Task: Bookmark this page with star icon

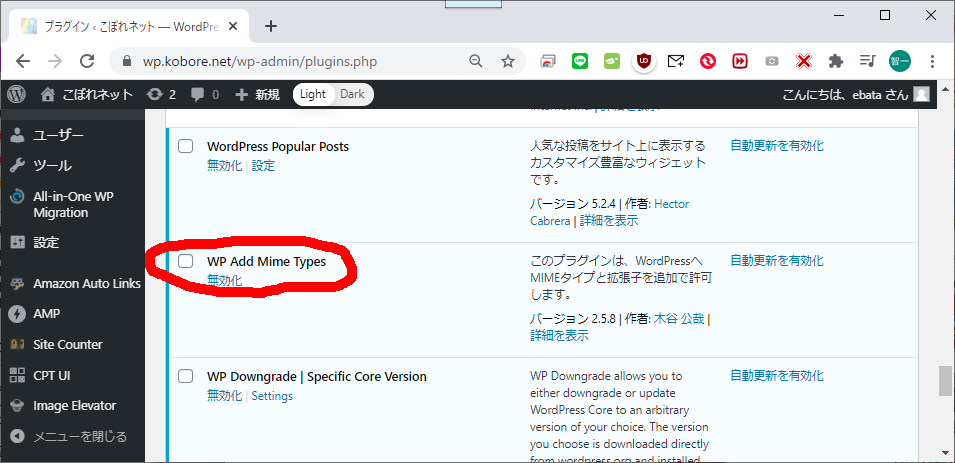Action: 508,61
